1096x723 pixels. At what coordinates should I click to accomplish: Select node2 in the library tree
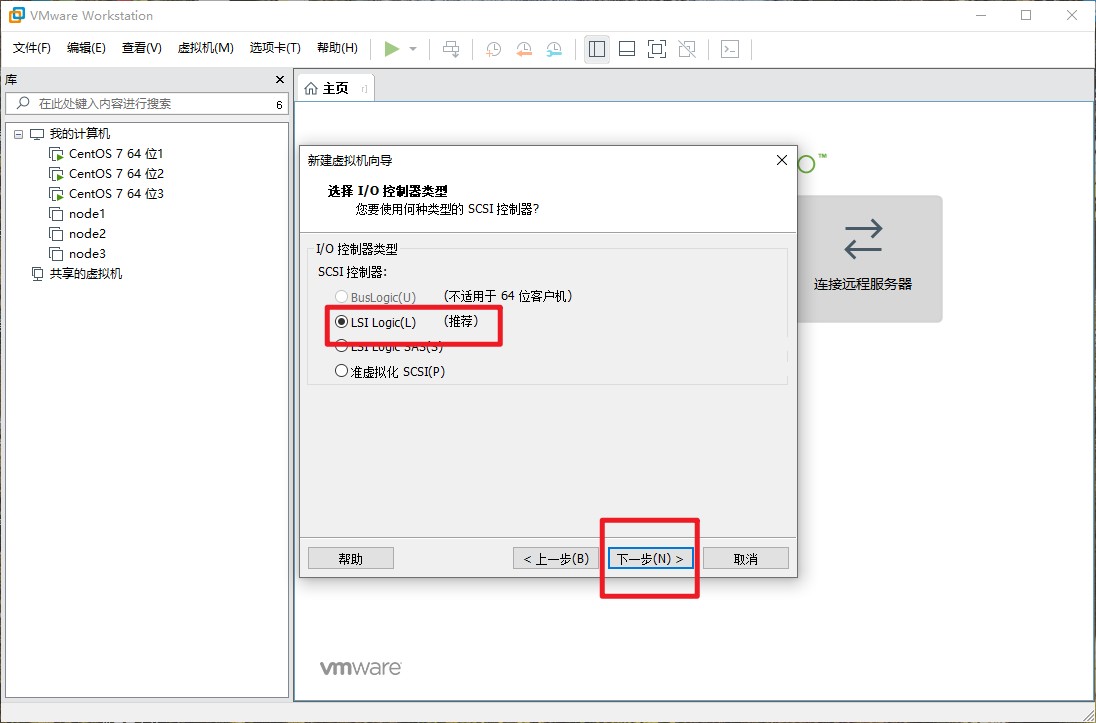click(x=87, y=234)
